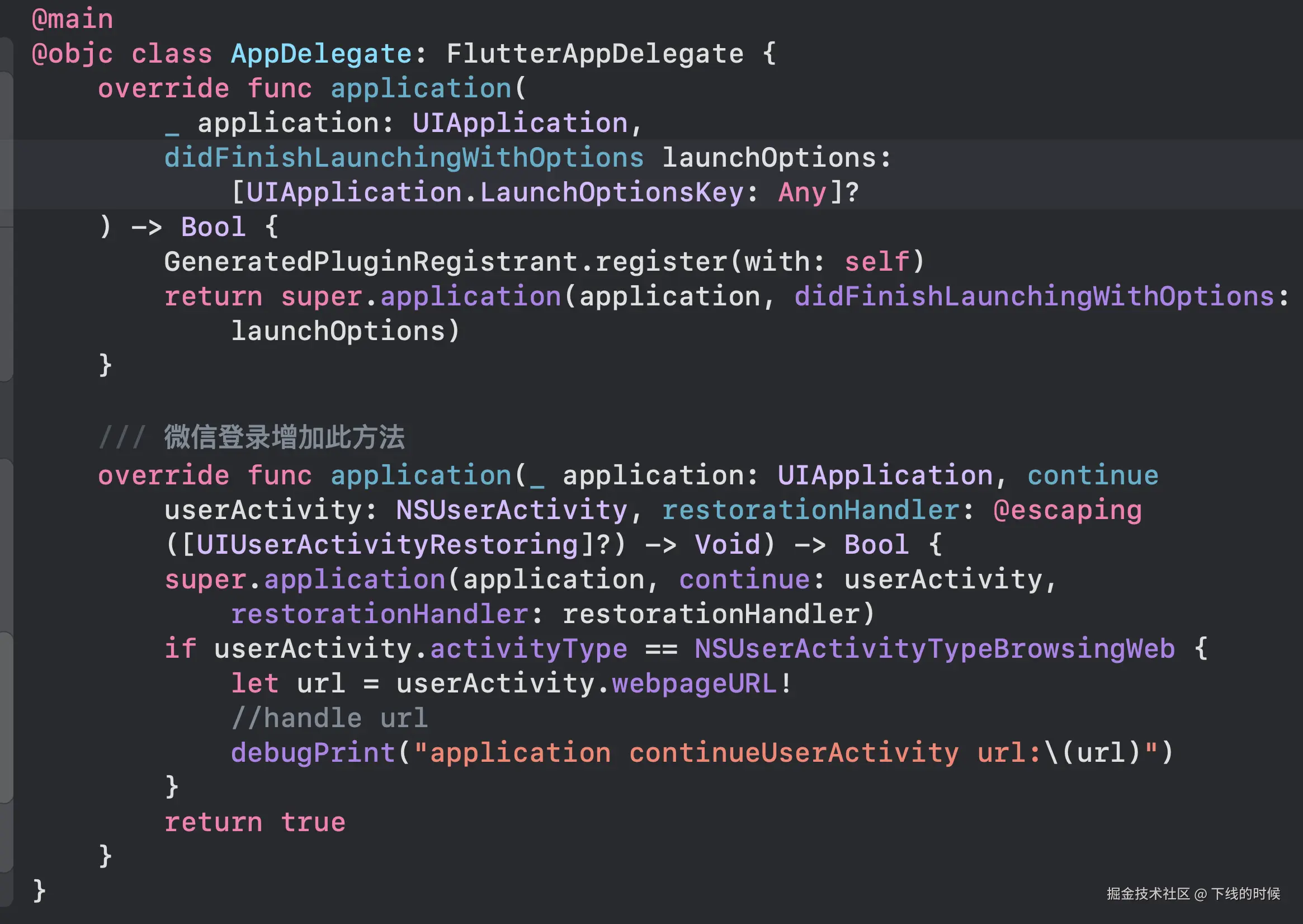The height and width of the screenshot is (924, 1303).
Task: Click the self argument keyword
Action: coord(876,262)
